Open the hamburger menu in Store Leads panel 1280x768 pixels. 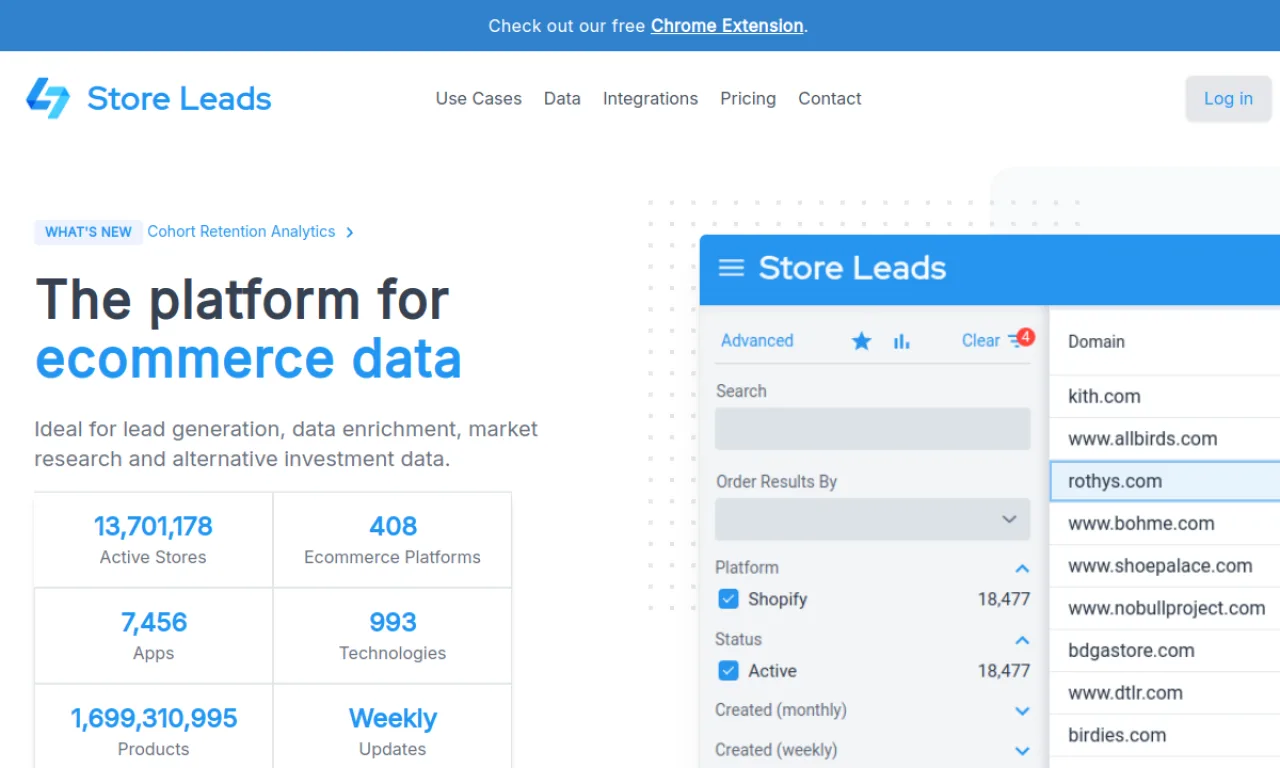pos(732,268)
